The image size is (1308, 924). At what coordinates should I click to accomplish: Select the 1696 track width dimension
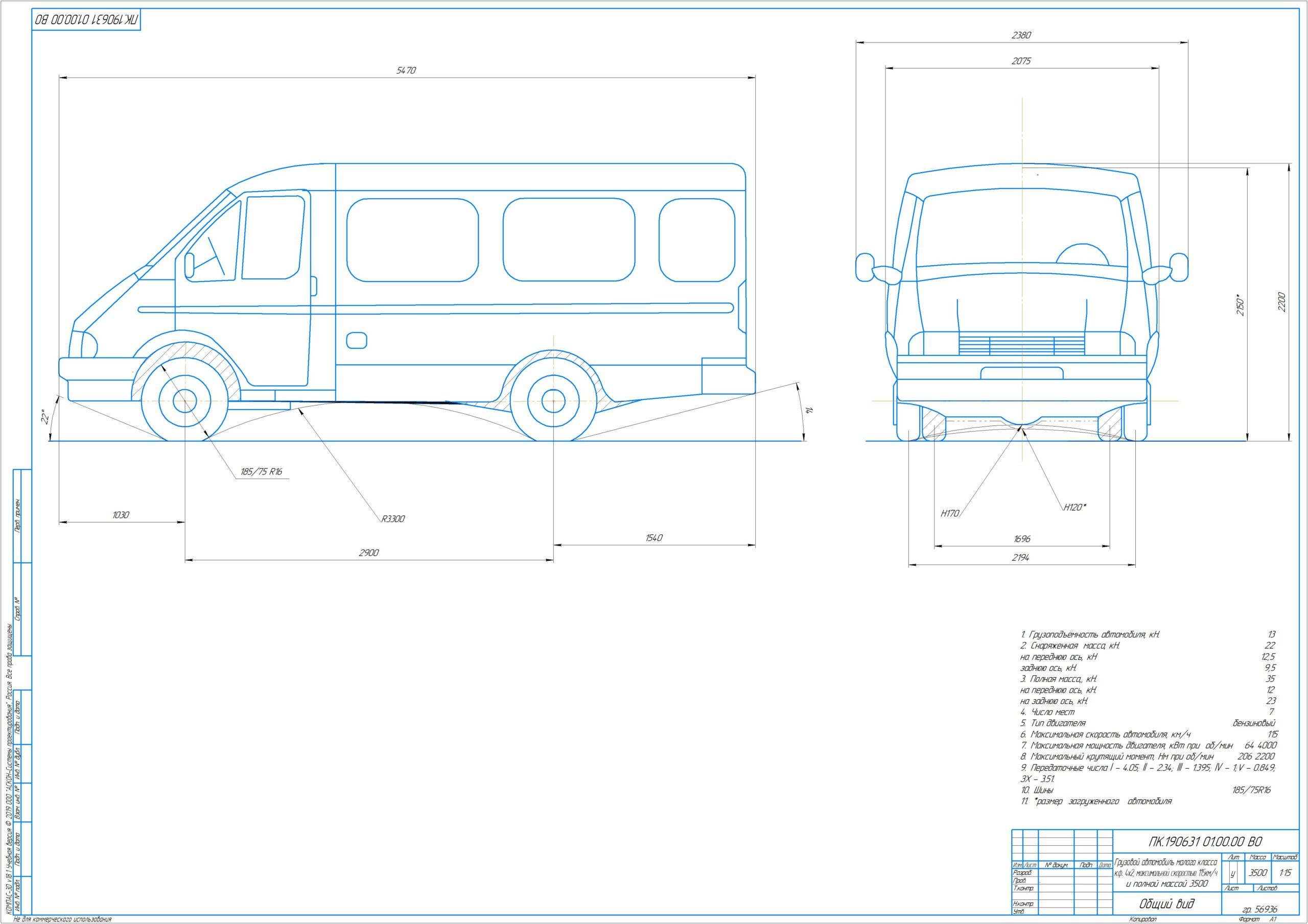click(1022, 538)
